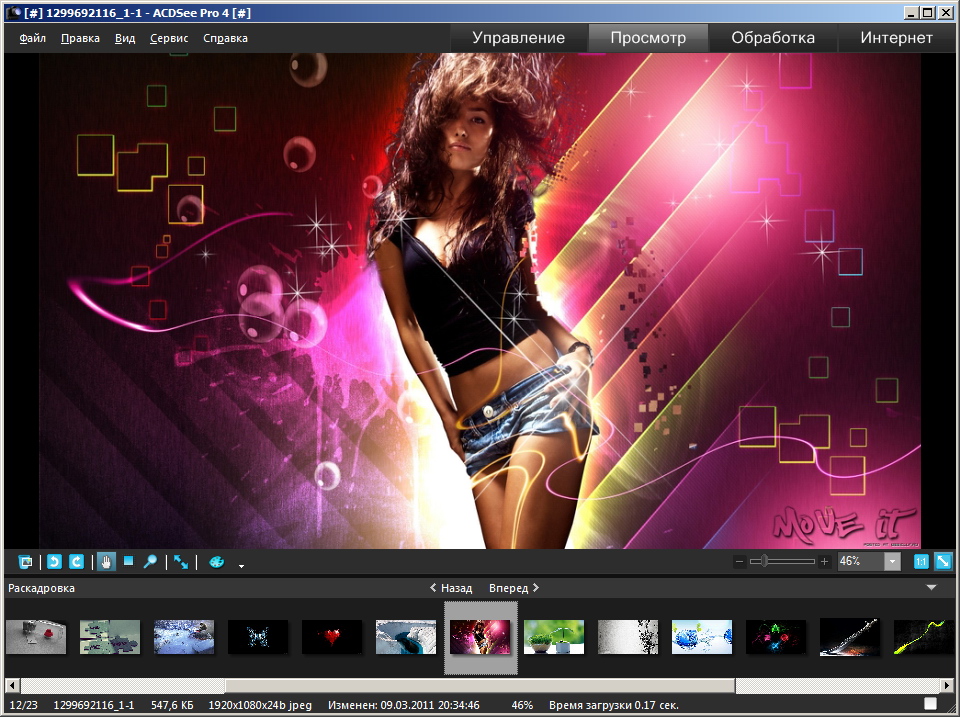Click the rotate left icon in toolbar
Viewport: 960px width, 717px height.
click(54, 562)
